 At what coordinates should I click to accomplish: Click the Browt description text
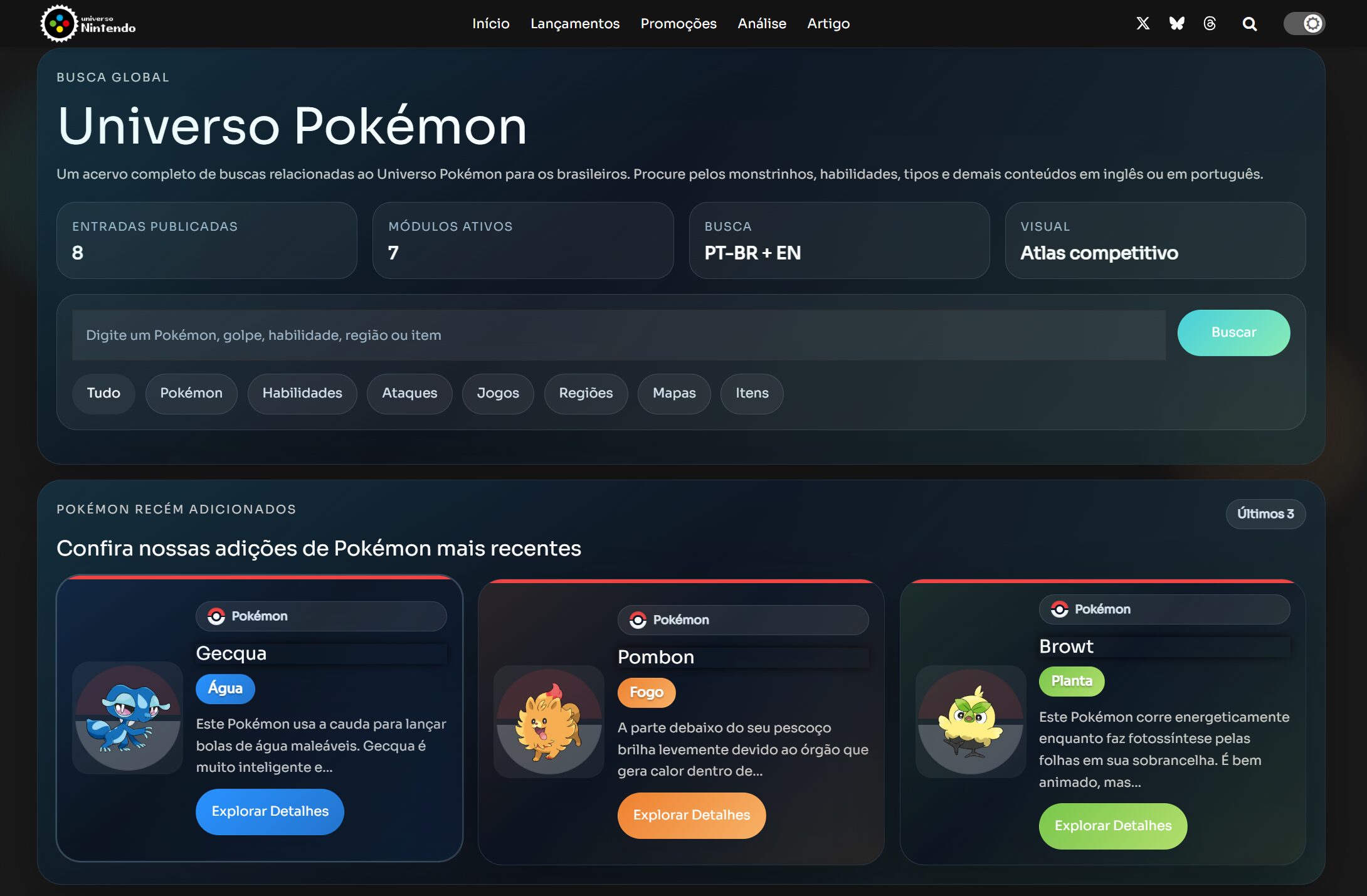pos(1164,749)
